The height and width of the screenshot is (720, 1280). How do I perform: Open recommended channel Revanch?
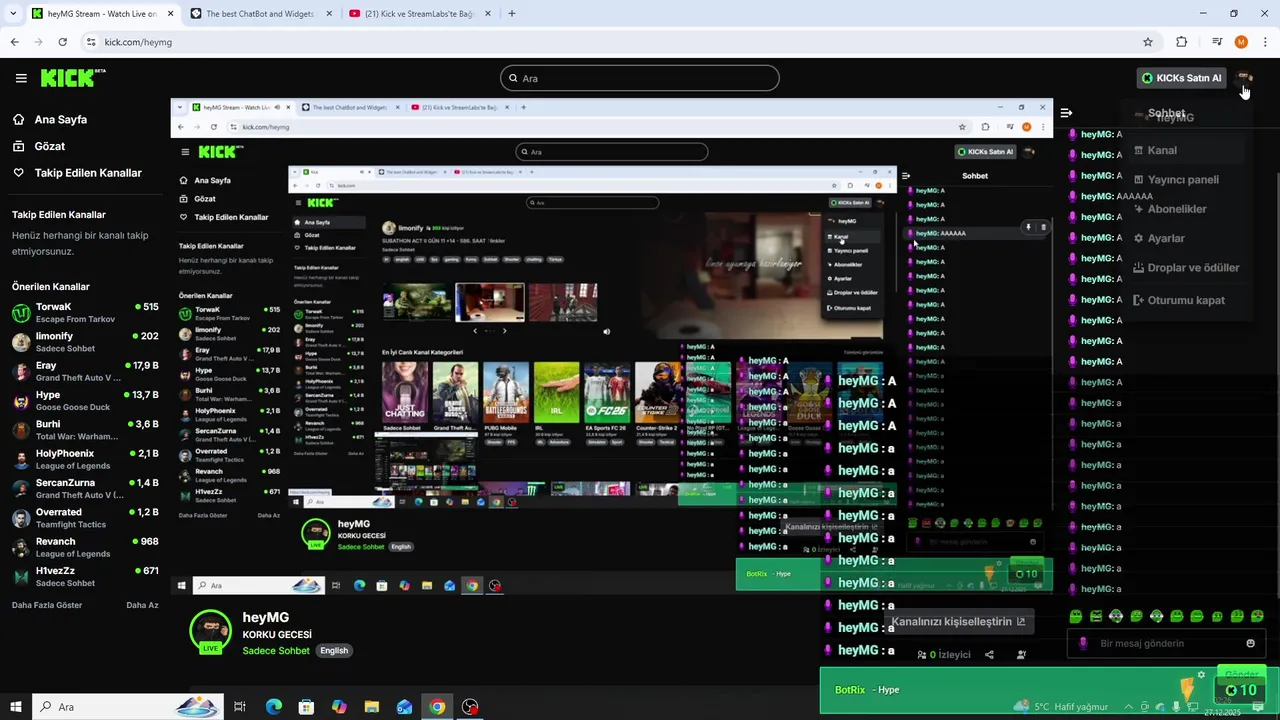[x=85, y=547]
